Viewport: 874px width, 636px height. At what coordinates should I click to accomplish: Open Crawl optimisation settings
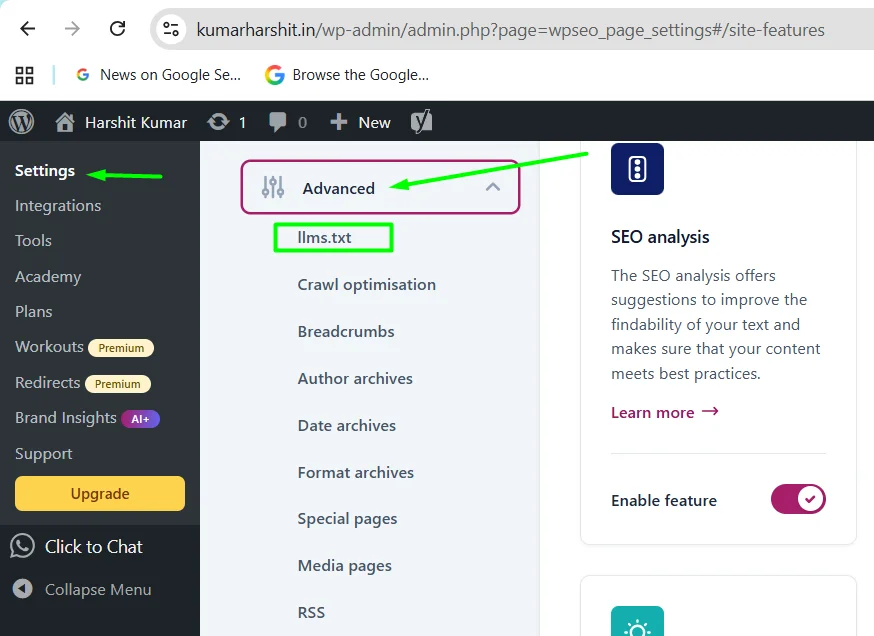tap(366, 284)
